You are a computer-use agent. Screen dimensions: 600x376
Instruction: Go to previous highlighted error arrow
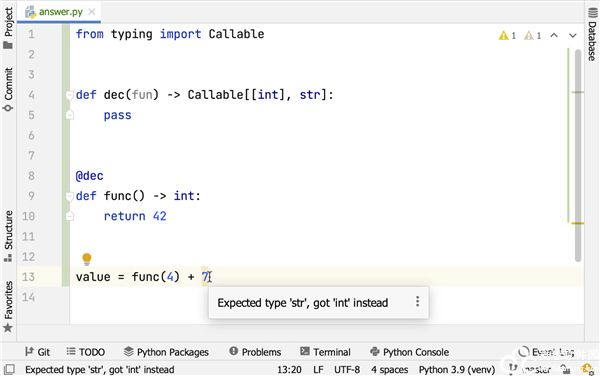coord(554,36)
